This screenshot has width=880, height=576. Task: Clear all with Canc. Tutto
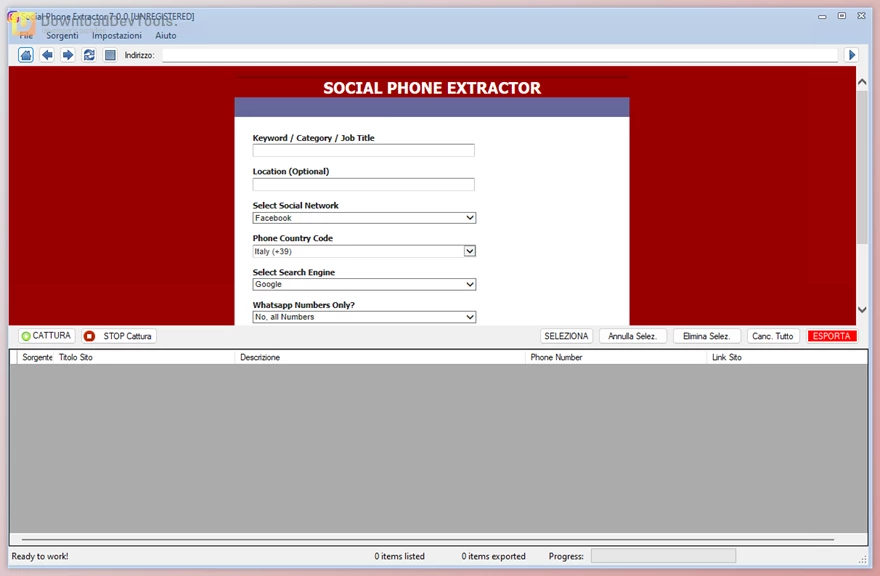pyautogui.click(x=773, y=336)
